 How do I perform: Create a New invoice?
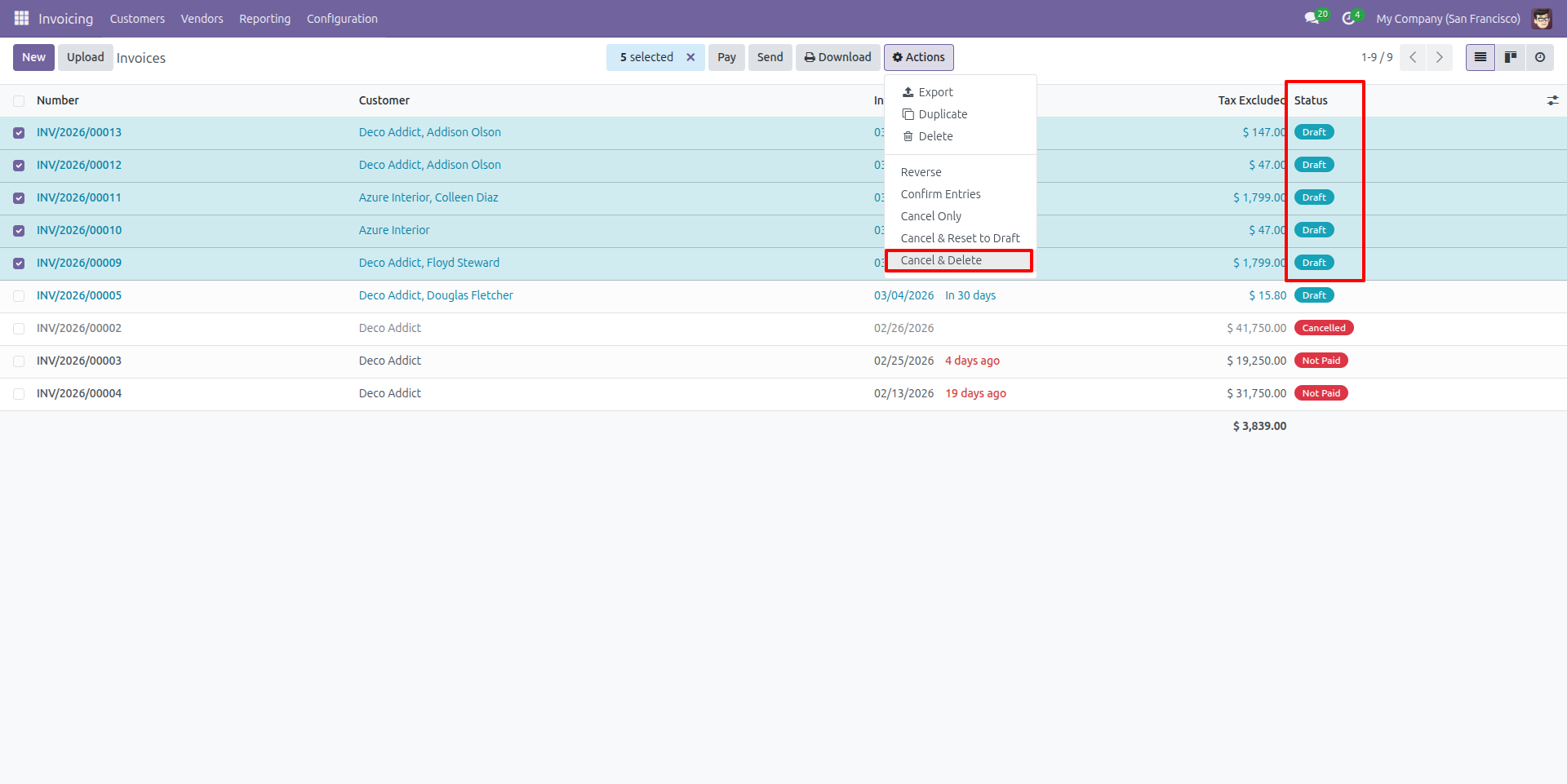click(x=33, y=57)
